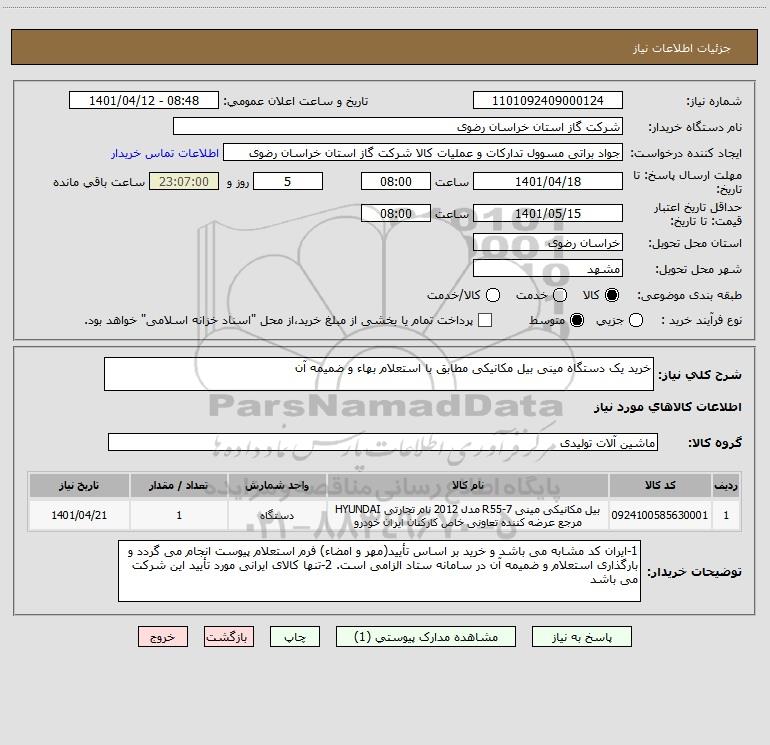Image resolution: width=770 pixels, height=745 pixels.
Task: Click the بازگشت back button
Action: click(229, 637)
